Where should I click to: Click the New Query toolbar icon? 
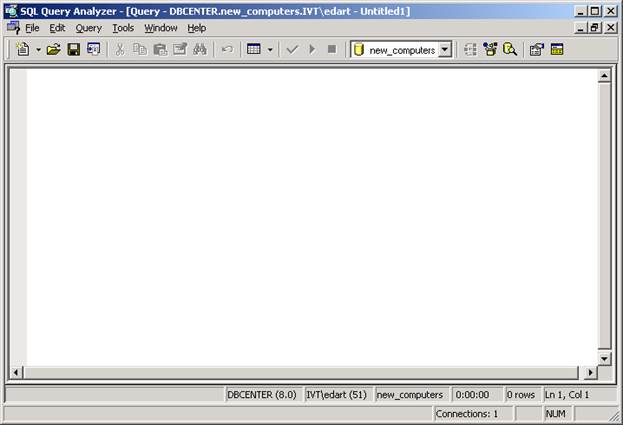(23, 49)
